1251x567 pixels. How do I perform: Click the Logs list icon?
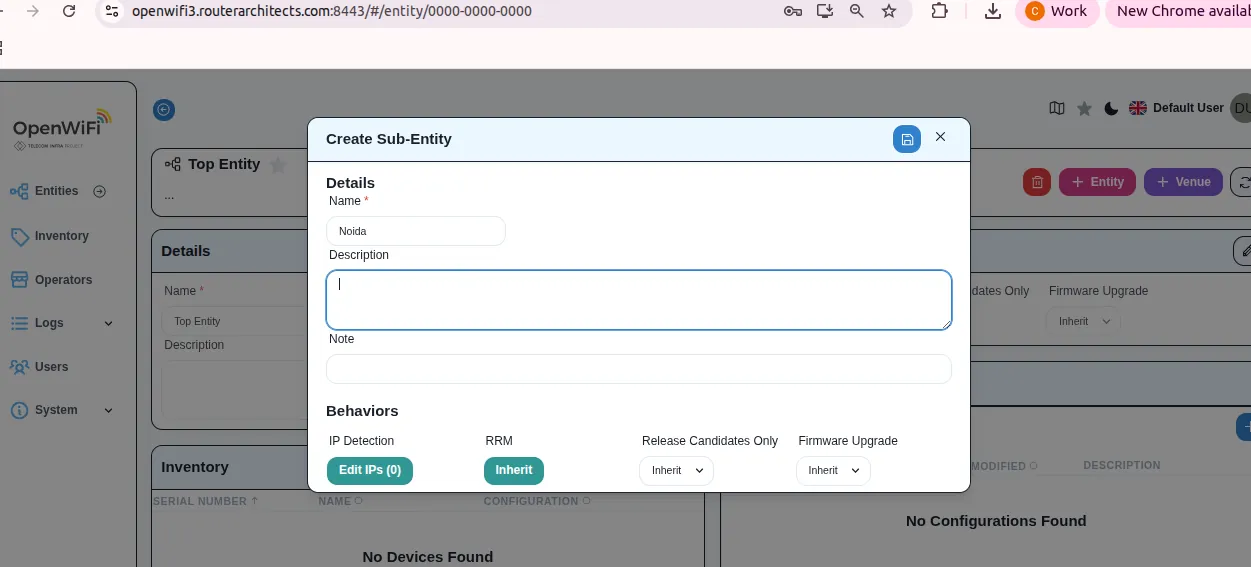(x=19, y=323)
